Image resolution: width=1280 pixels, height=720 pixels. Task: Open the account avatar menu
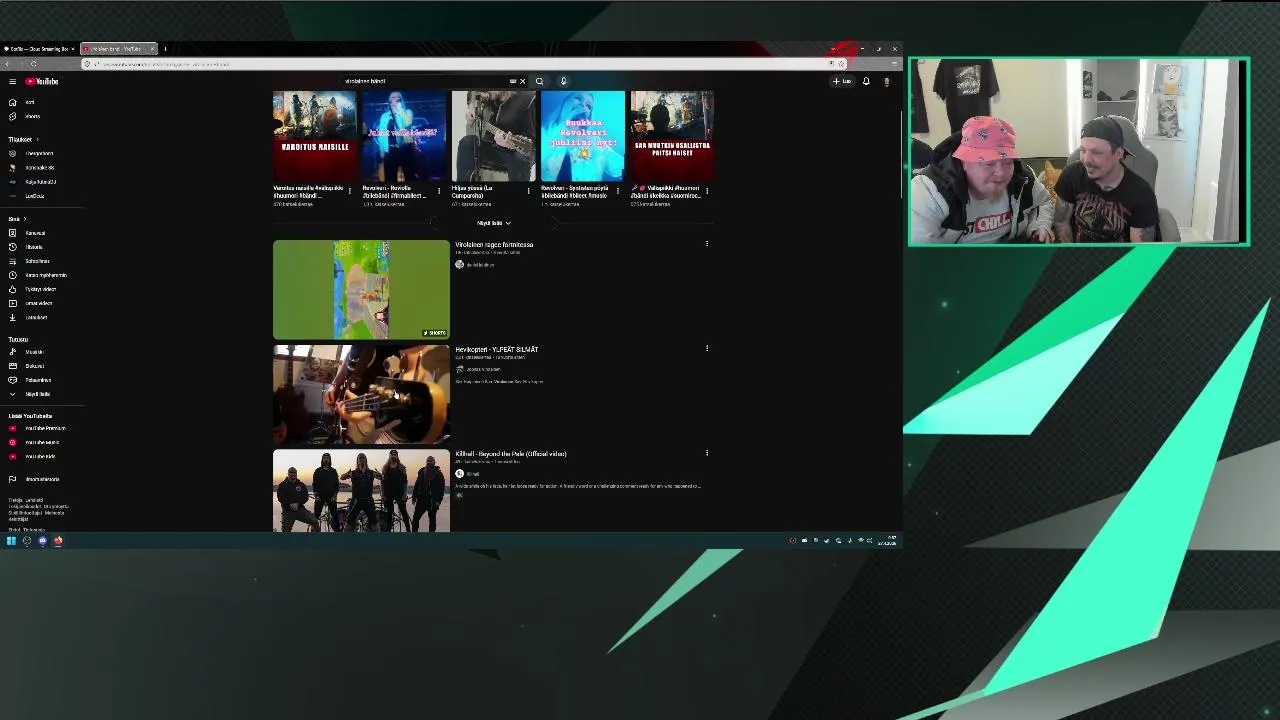coord(886,81)
